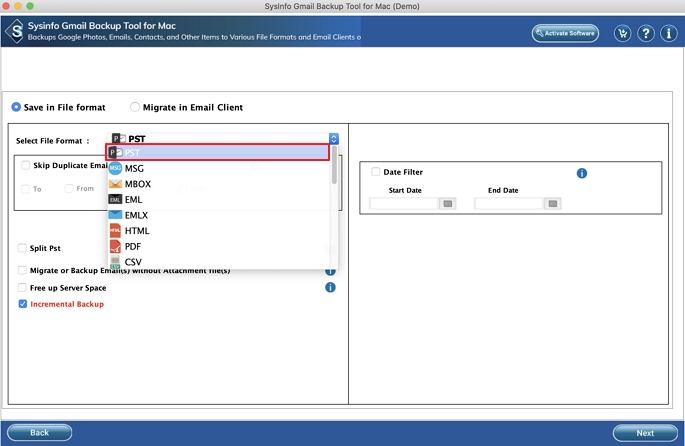This screenshot has width=685, height=446.
Task: Open the Start Date calendar picker
Action: pyautogui.click(x=447, y=203)
